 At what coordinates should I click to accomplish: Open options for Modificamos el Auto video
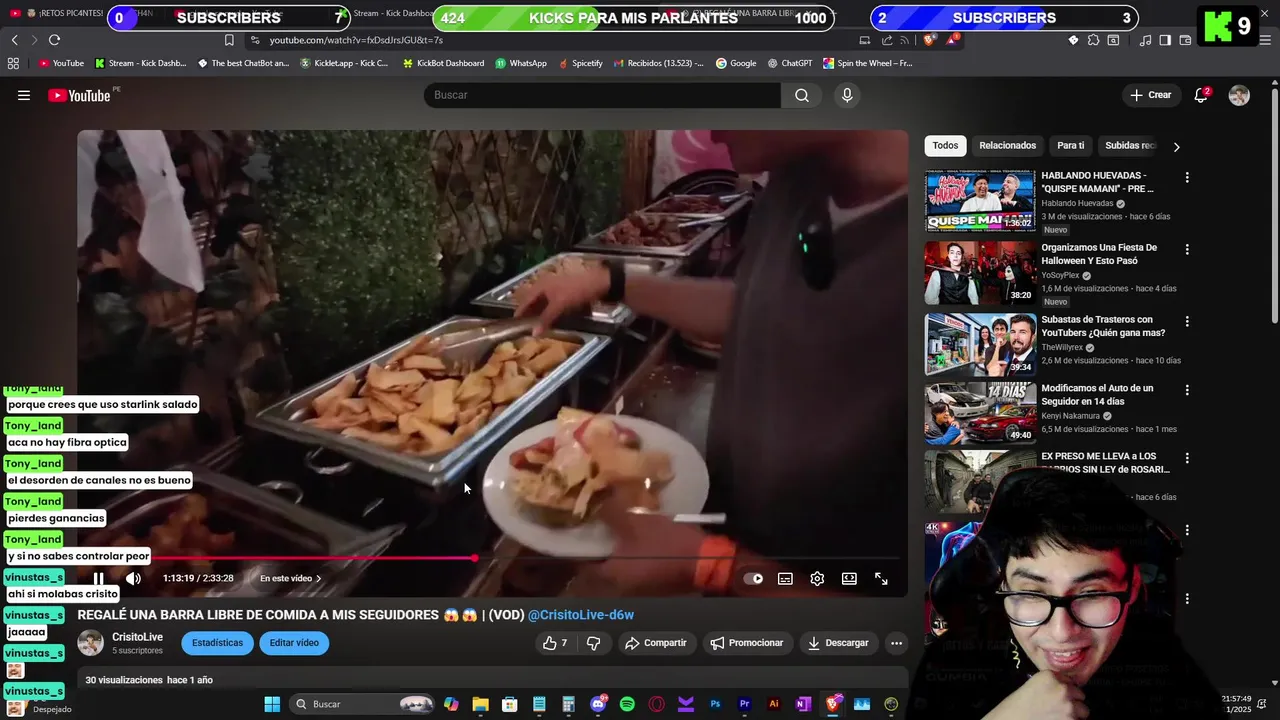tap(1187, 390)
